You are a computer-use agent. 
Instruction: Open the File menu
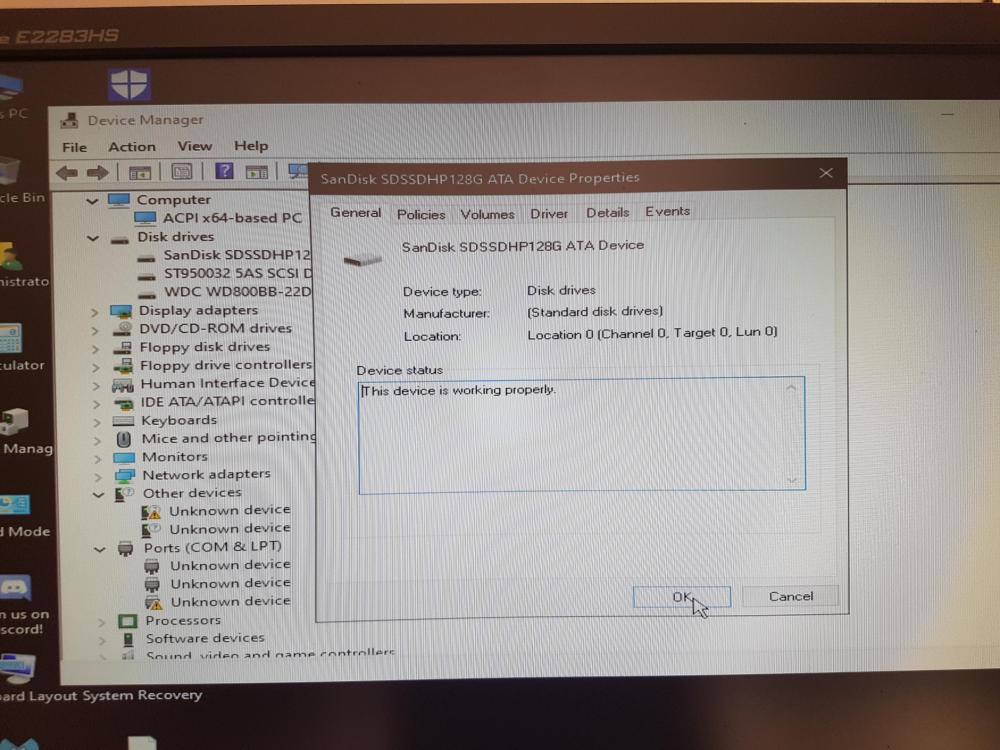click(75, 147)
